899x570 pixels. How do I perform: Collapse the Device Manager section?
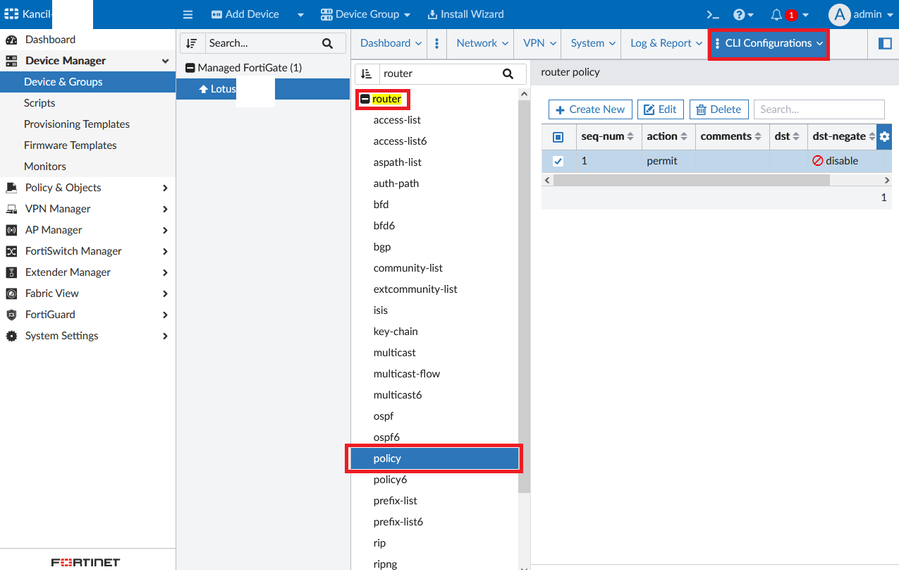coord(165,61)
